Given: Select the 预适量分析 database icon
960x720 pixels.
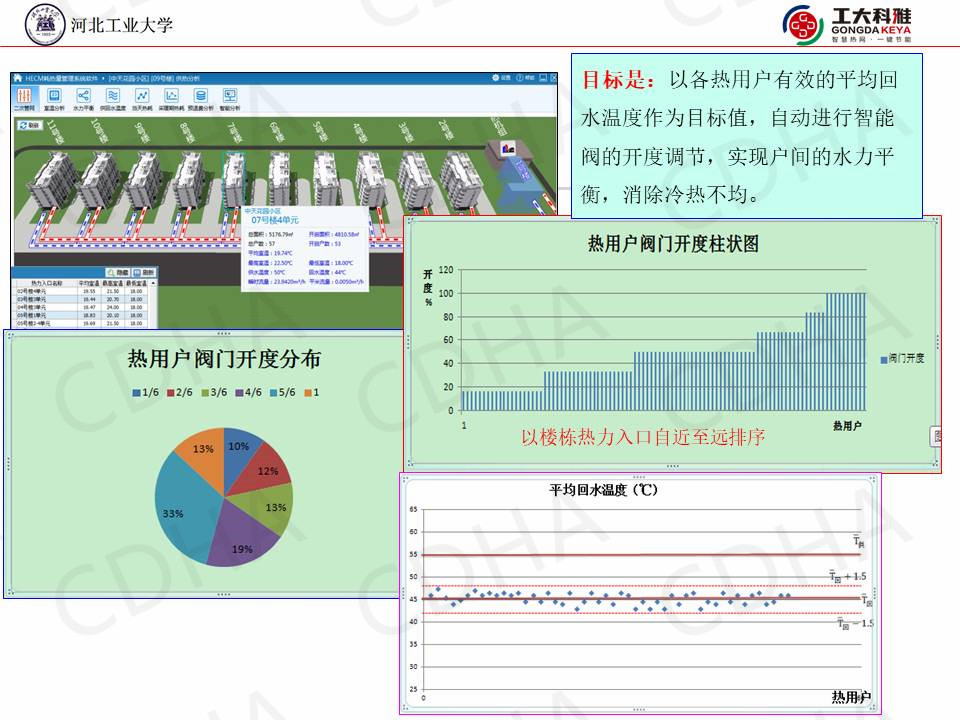Looking at the screenshot, I should pyautogui.click(x=201, y=97).
